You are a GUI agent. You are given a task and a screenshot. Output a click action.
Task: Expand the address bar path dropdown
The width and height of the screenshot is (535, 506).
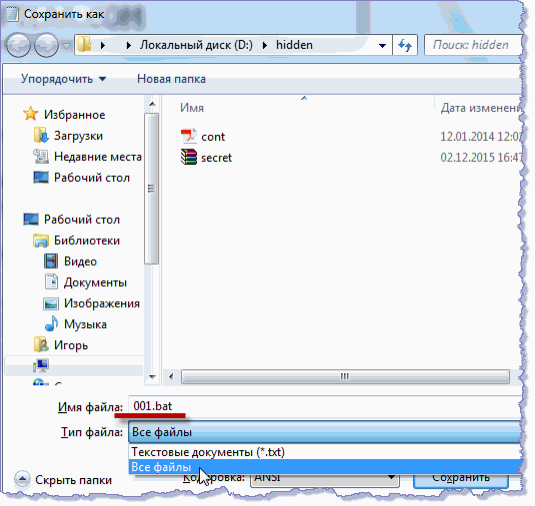tap(382, 45)
